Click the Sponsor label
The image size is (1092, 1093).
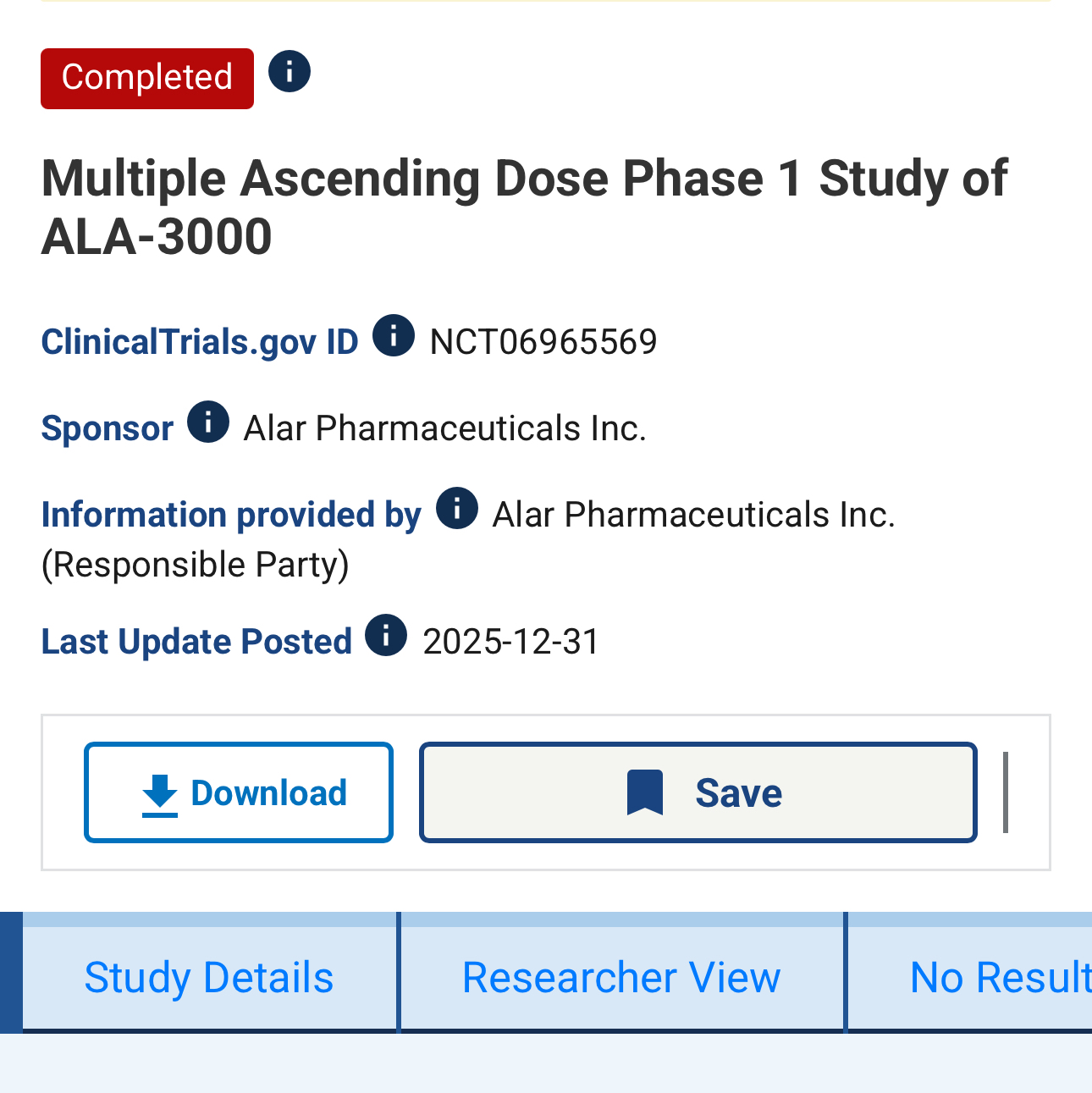click(x=108, y=428)
